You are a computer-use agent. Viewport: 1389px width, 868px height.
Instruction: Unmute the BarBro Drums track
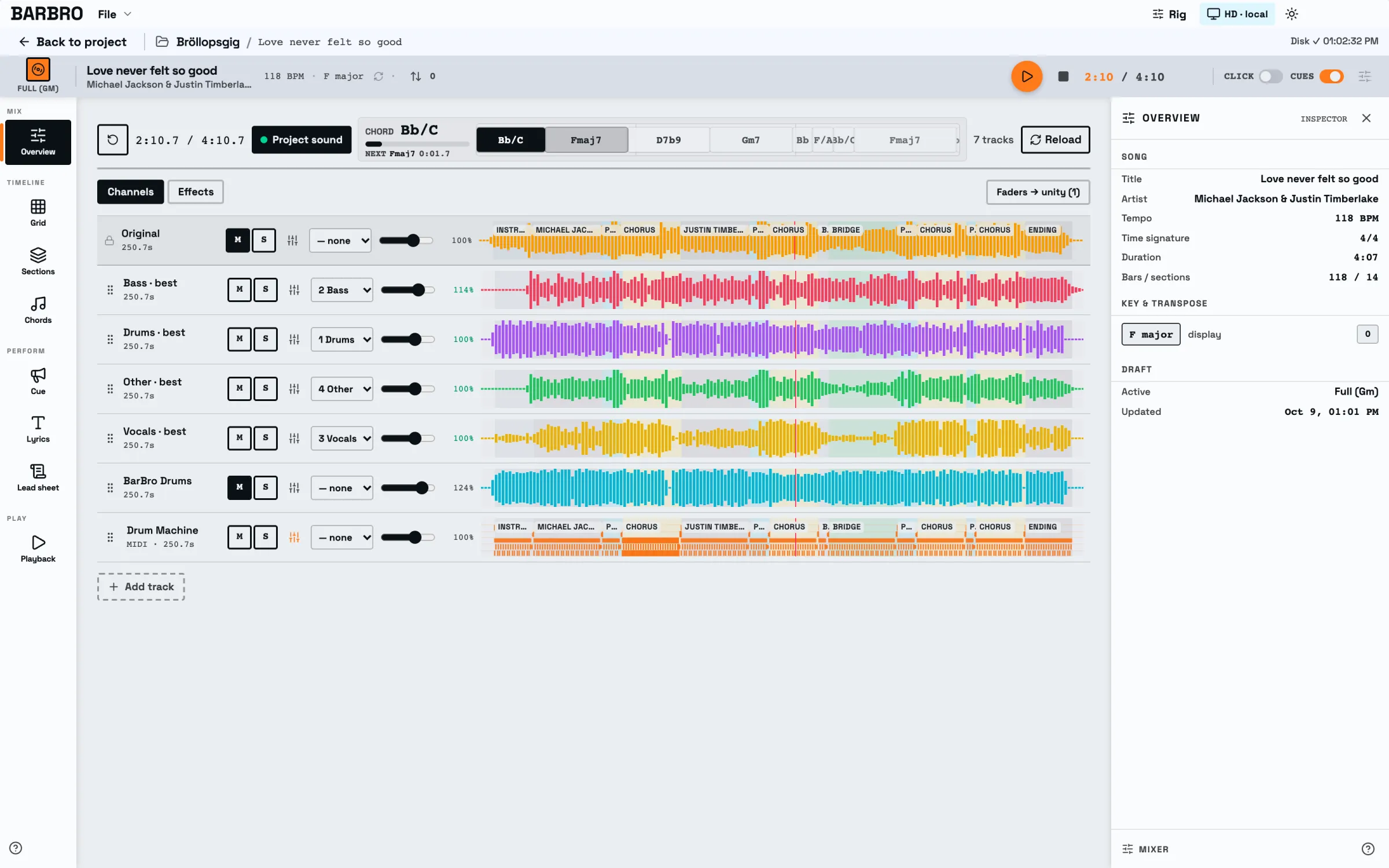click(x=239, y=487)
